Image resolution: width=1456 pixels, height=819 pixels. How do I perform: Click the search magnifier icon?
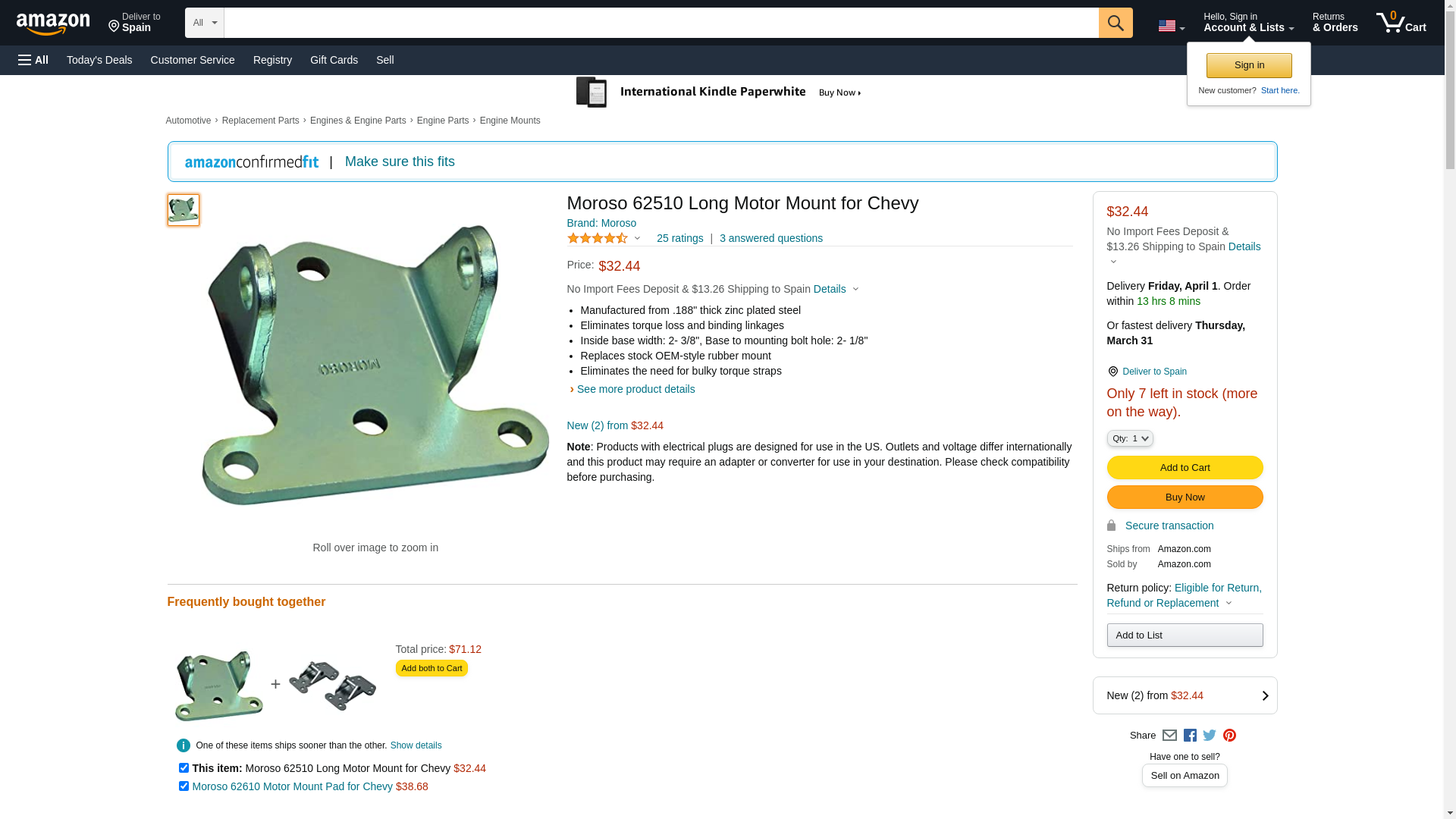click(1115, 23)
